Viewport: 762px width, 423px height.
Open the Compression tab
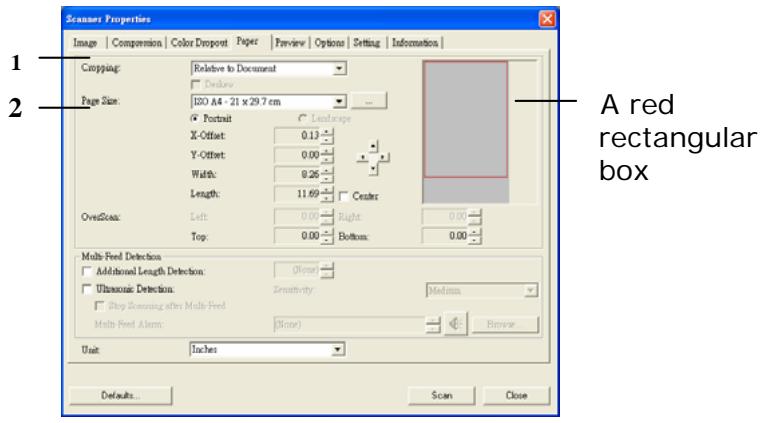137,43
